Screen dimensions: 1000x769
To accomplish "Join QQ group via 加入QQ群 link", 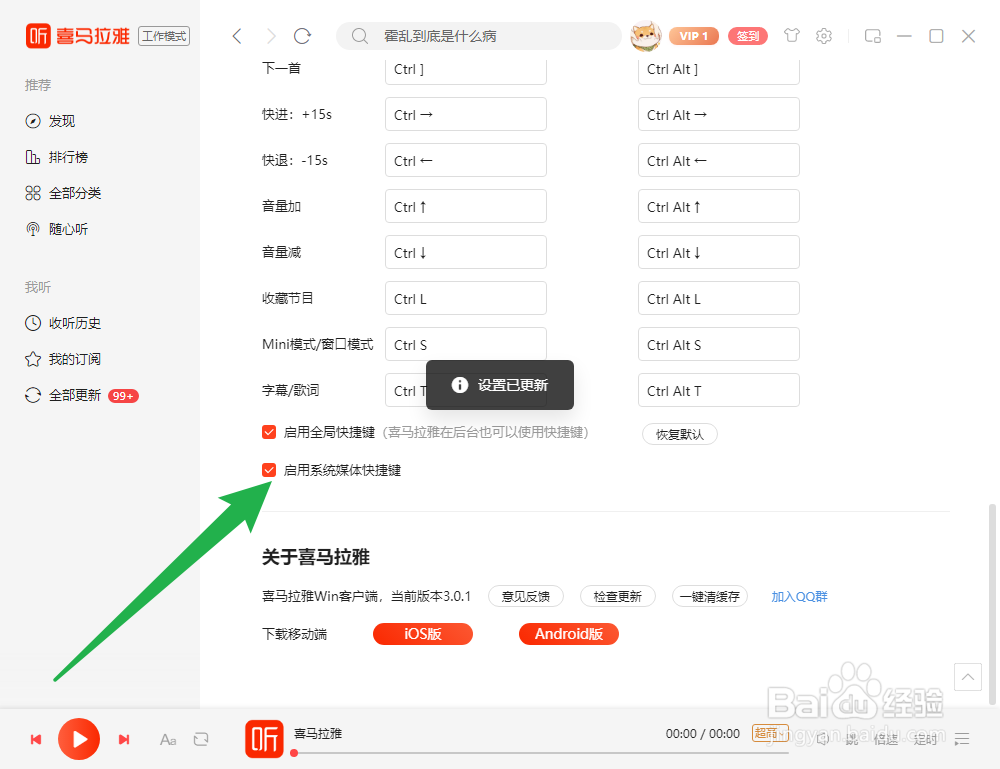I will pyautogui.click(x=799, y=596).
